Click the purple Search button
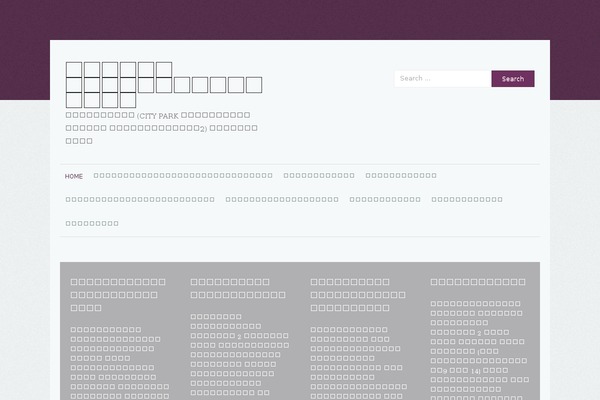Viewport: 600px width, 400px height. (513, 78)
